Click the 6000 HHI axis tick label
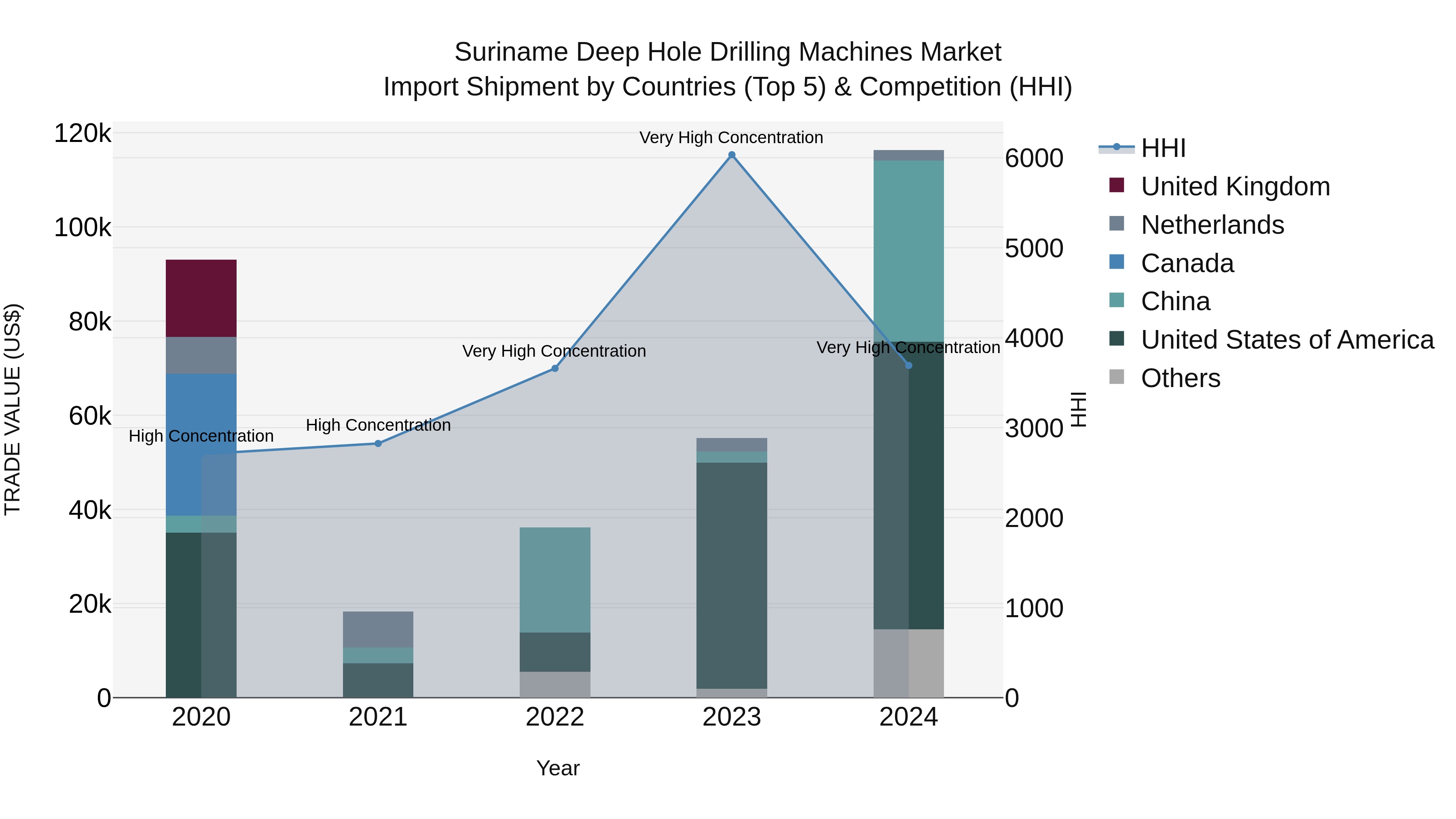The height and width of the screenshot is (819, 1456). [1034, 158]
